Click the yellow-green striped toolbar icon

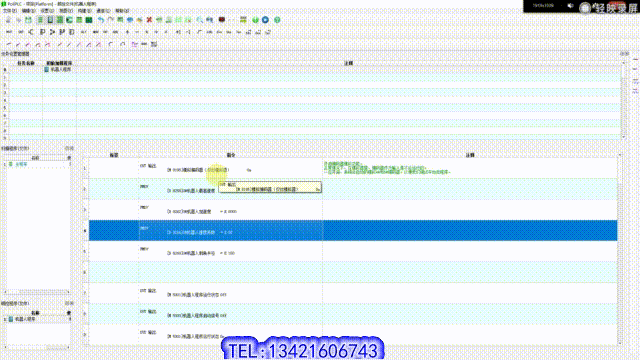point(243,20)
